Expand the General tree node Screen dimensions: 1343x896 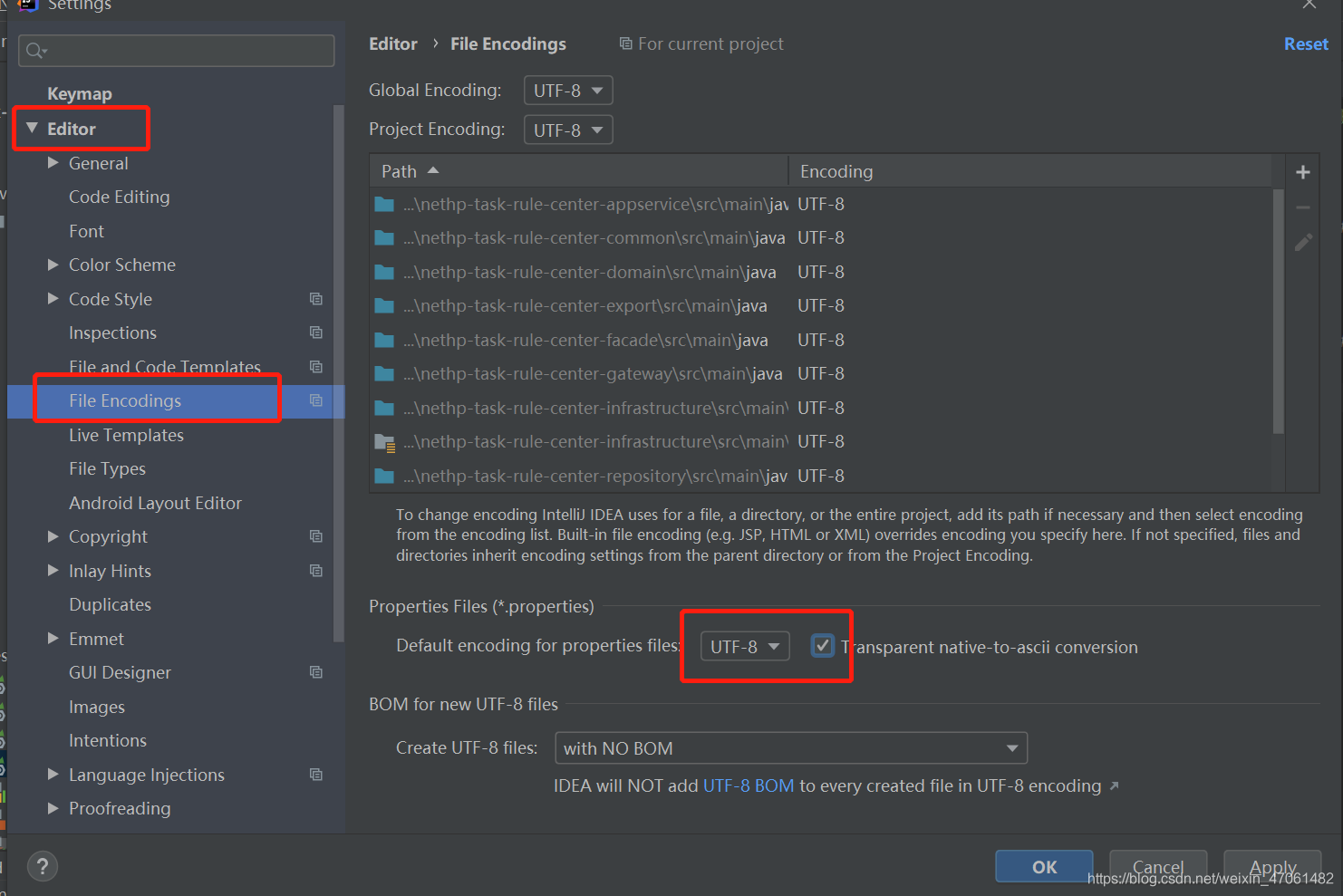click(x=53, y=162)
